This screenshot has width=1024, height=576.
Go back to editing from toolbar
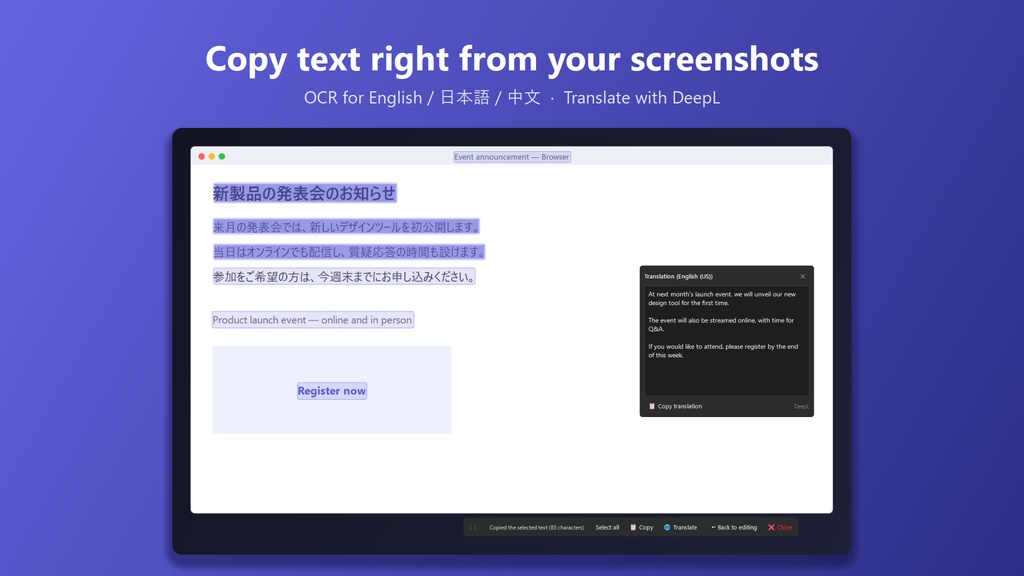point(733,527)
